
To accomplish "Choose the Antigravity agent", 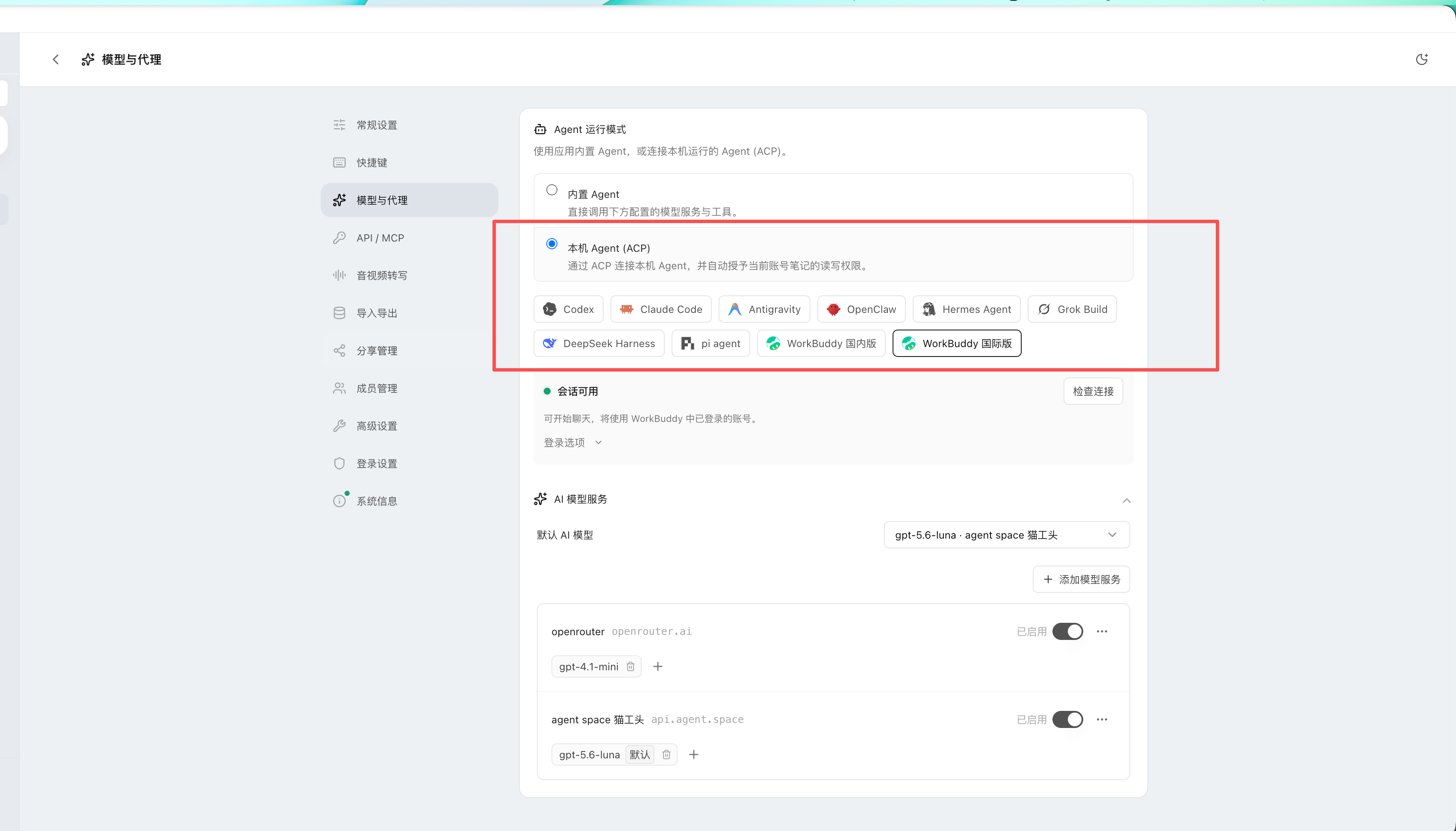I will [x=764, y=309].
